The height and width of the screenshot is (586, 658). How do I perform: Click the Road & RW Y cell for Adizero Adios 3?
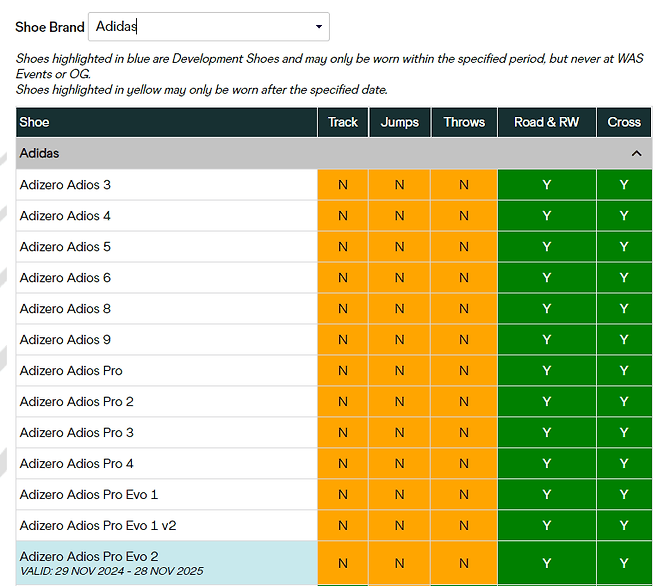[546, 185]
